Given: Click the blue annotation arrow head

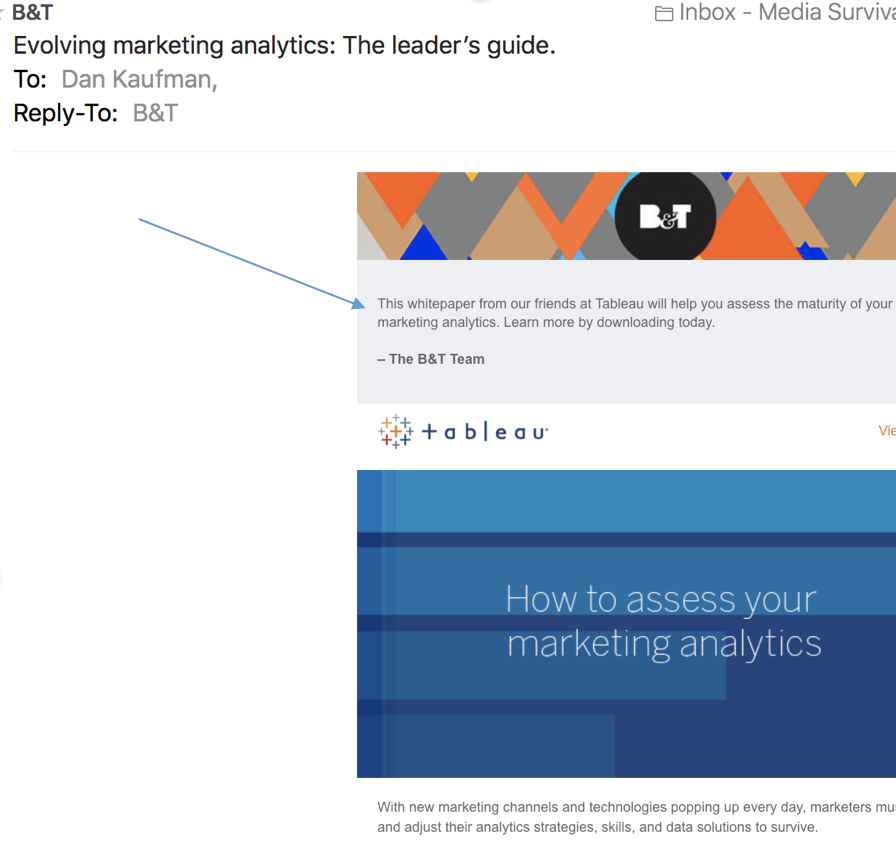Looking at the screenshot, I should [360, 303].
